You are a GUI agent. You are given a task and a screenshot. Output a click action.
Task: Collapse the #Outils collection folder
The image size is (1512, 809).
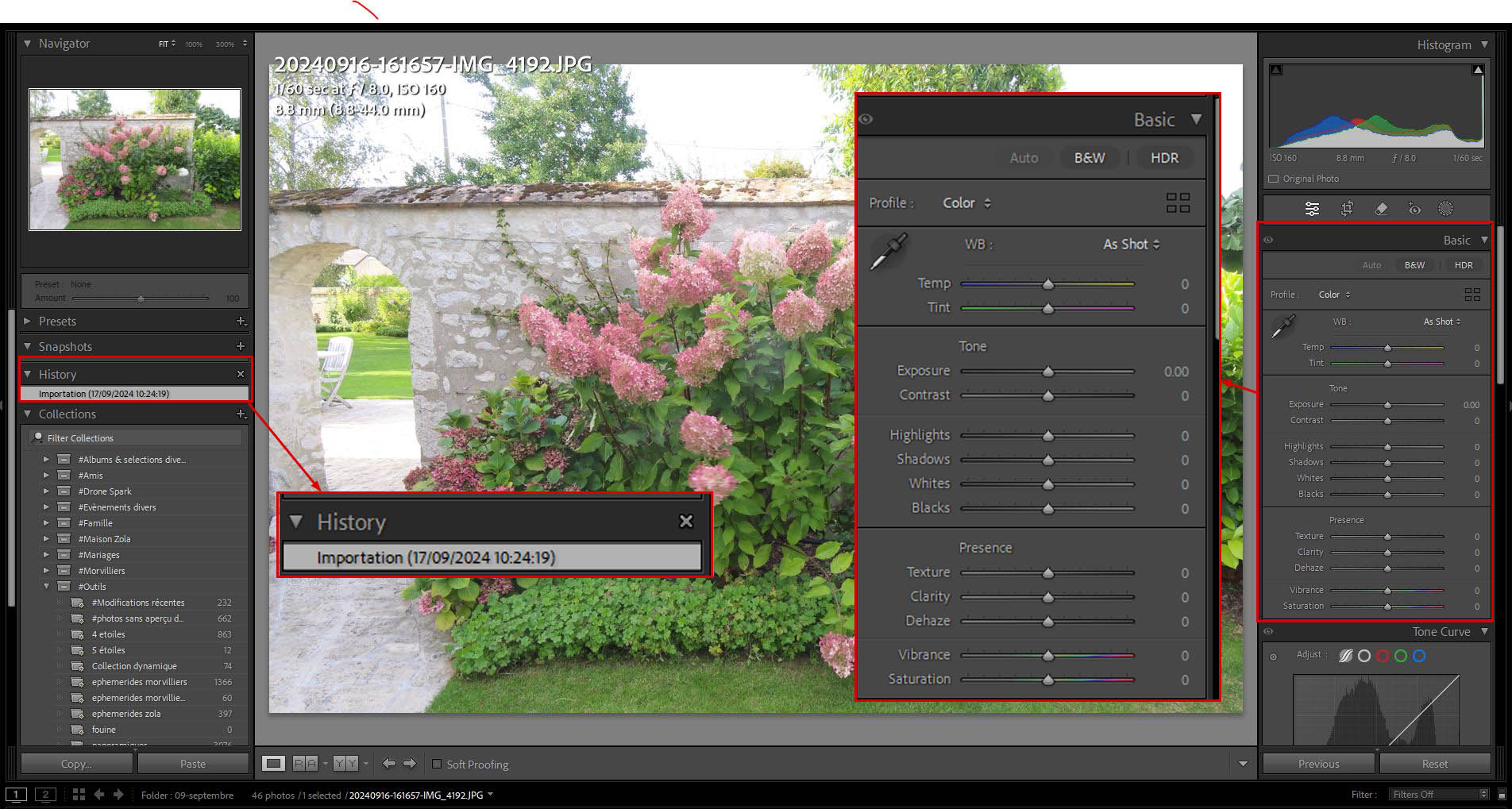(46, 586)
